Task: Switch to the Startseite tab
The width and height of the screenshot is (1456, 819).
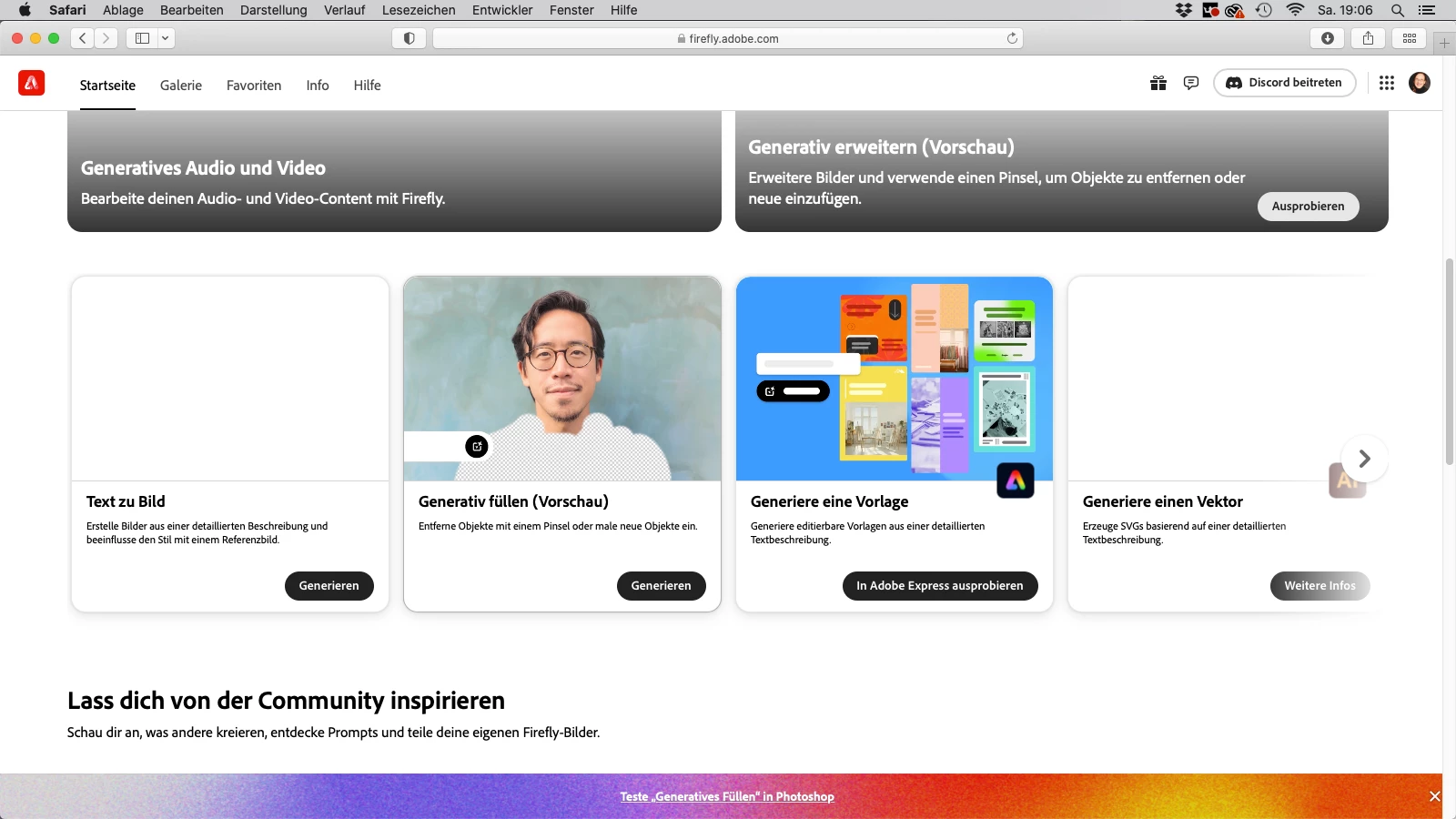Action: 107,86
